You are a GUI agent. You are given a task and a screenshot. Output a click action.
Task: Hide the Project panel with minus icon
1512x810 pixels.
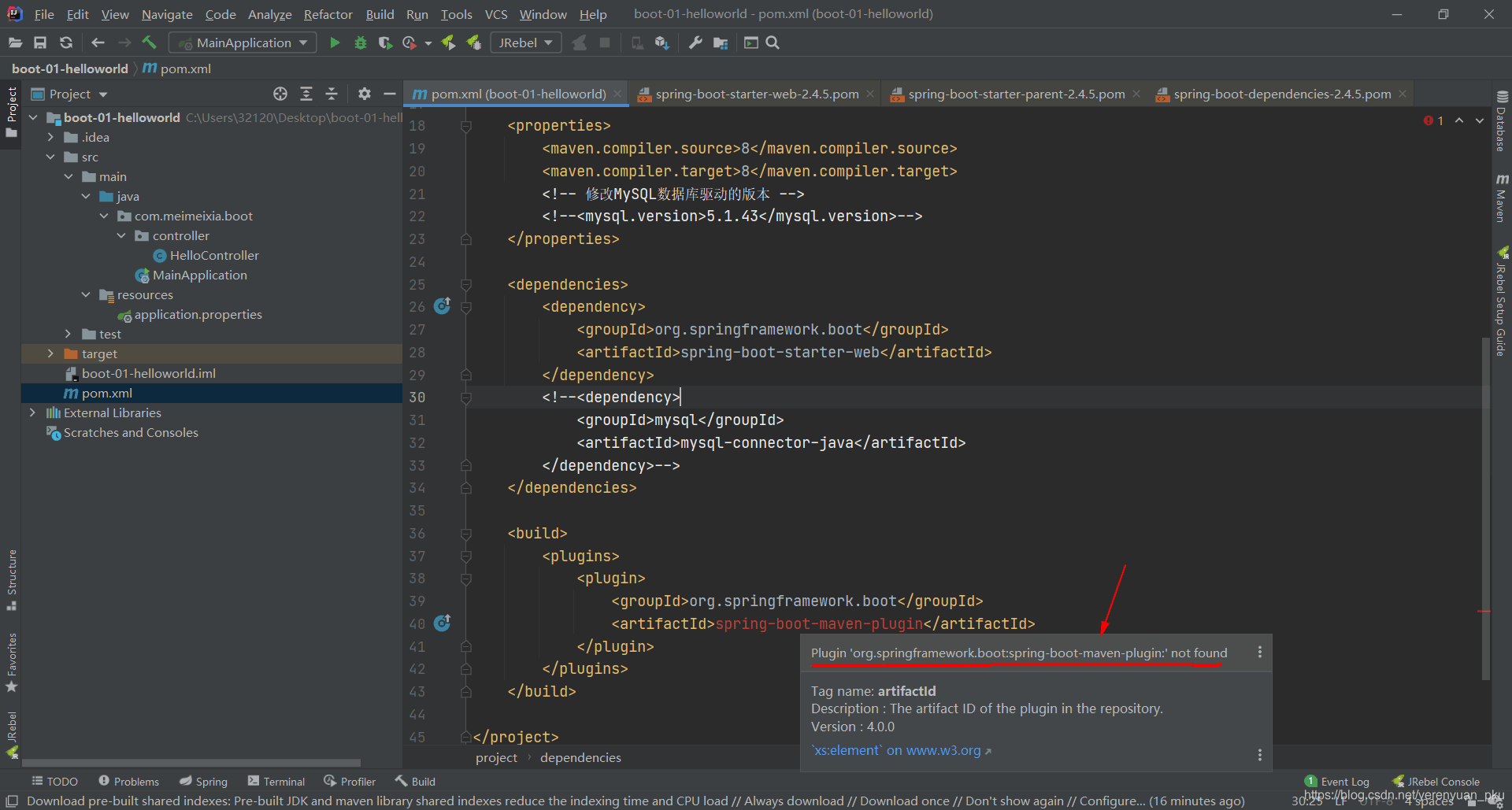pos(389,94)
